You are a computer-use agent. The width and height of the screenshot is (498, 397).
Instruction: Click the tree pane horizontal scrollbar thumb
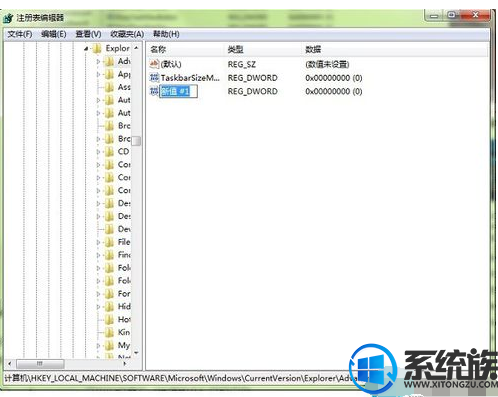[x=40, y=363]
